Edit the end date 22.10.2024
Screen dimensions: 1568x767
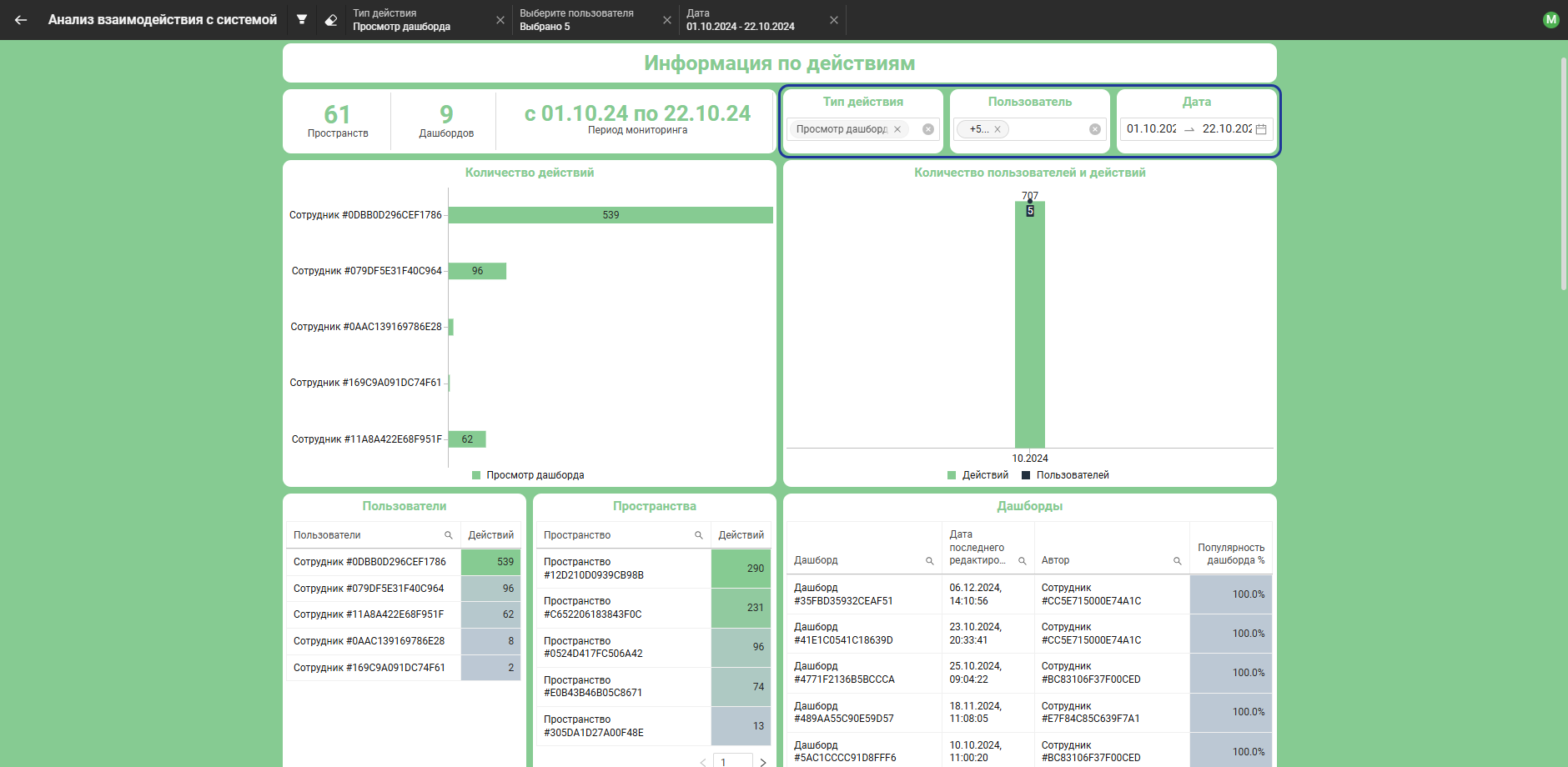pyautogui.click(x=1227, y=129)
